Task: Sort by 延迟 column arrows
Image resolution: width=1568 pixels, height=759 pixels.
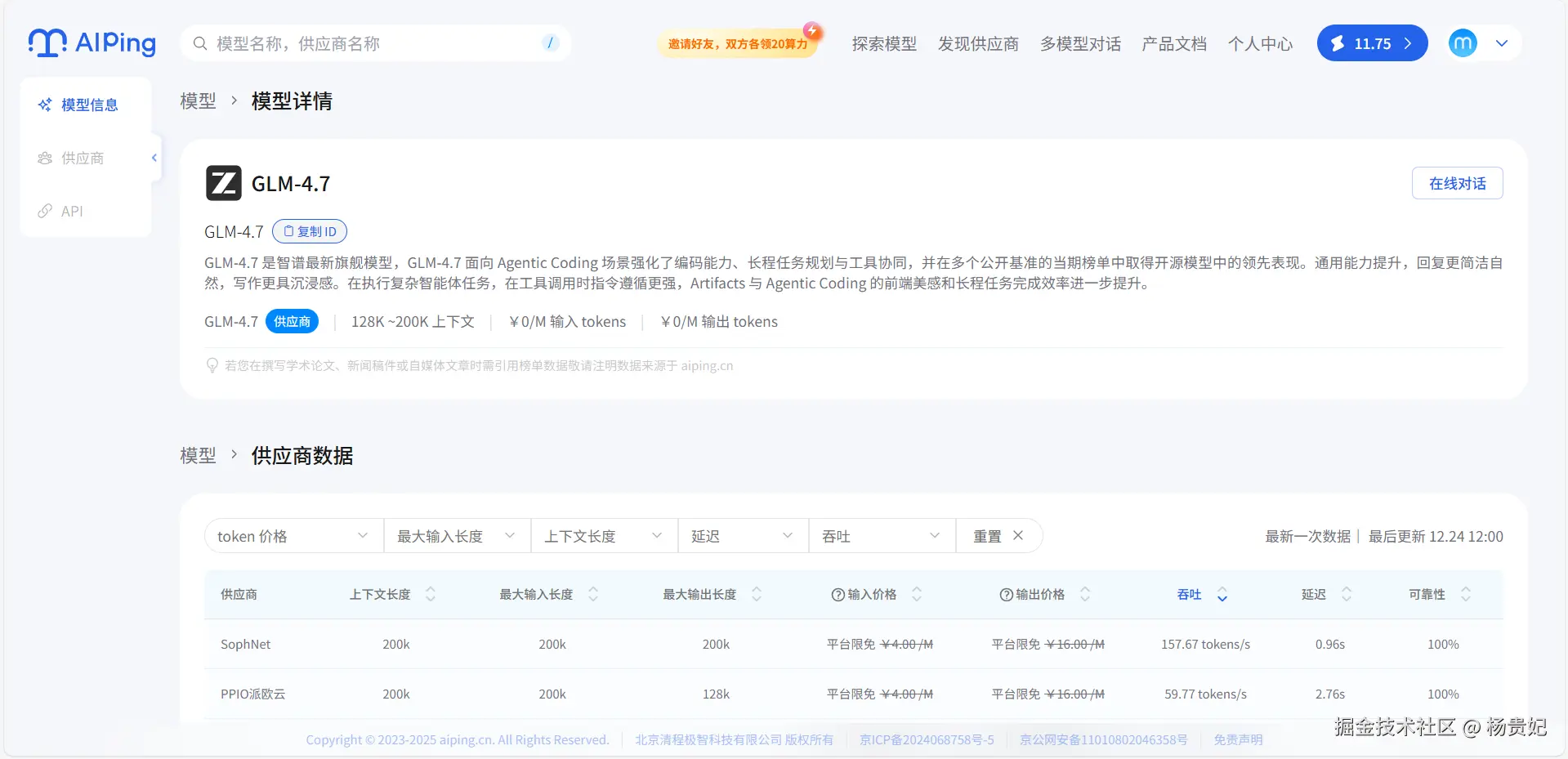Action: coord(1347,595)
